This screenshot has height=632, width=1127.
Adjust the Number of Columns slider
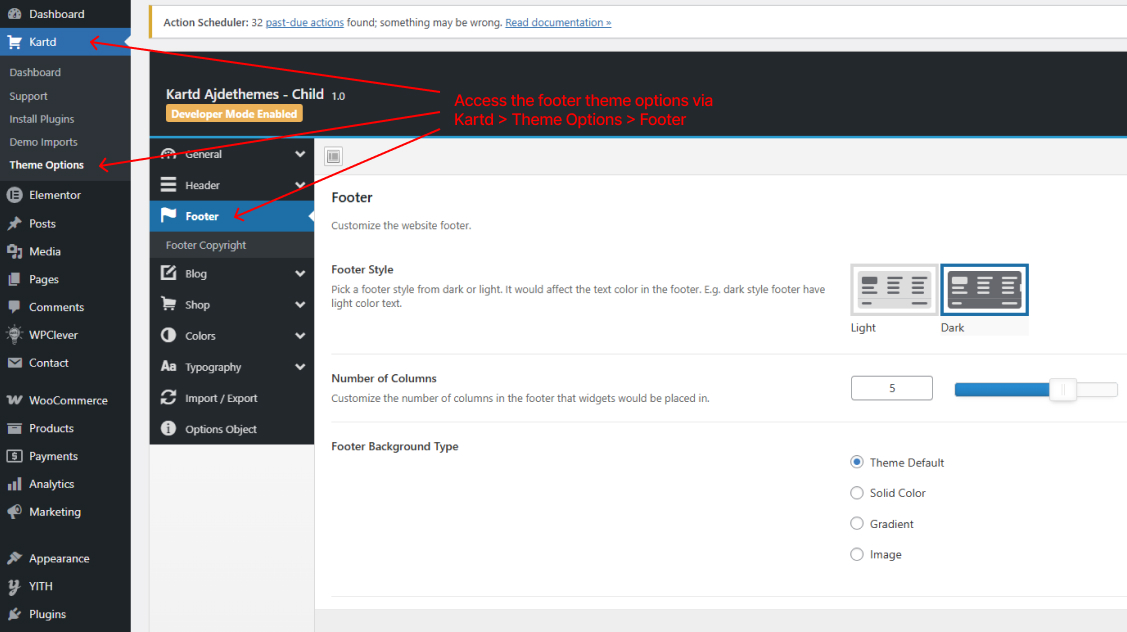point(1063,389)
